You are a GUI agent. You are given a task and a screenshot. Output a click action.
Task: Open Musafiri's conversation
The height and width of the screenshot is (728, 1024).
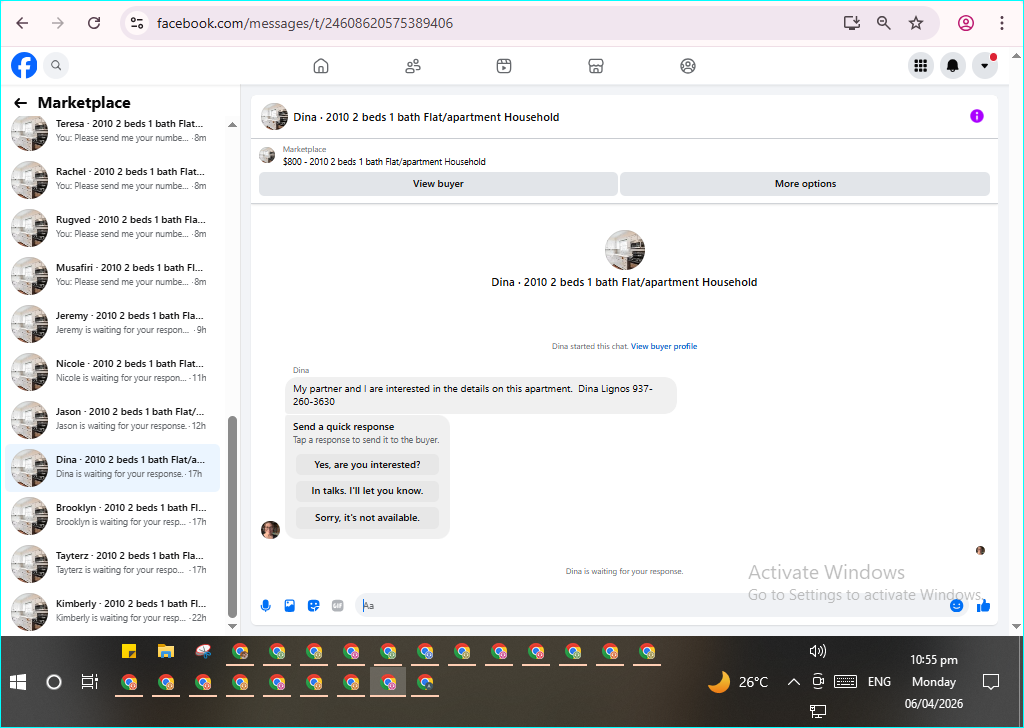(x=113, y=275)
